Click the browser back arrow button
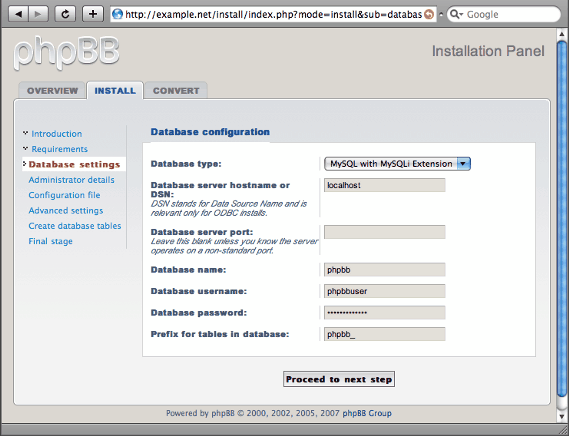The image size is (569, 436). [19, 14]
